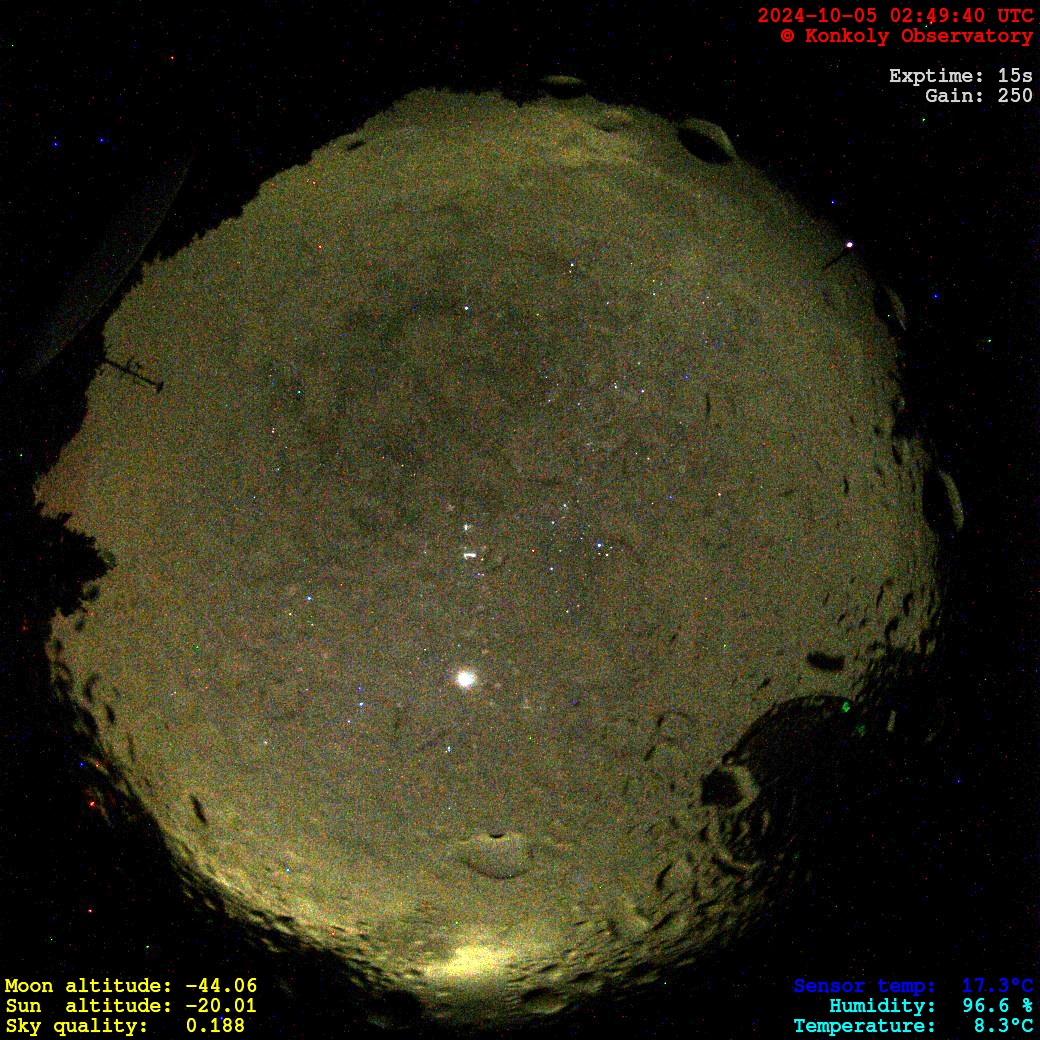
Task: Click the outside Temperature readout
Action: tap(912, 1026)
